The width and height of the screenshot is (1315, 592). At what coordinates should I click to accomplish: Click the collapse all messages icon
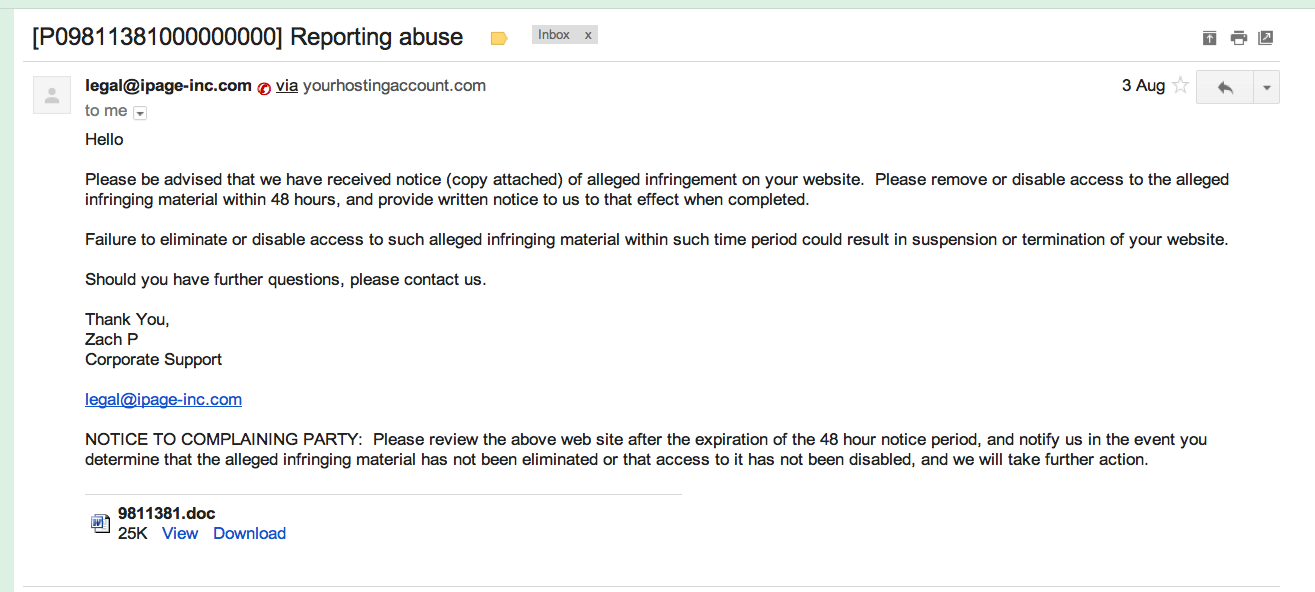click(x=1209, y=38)
